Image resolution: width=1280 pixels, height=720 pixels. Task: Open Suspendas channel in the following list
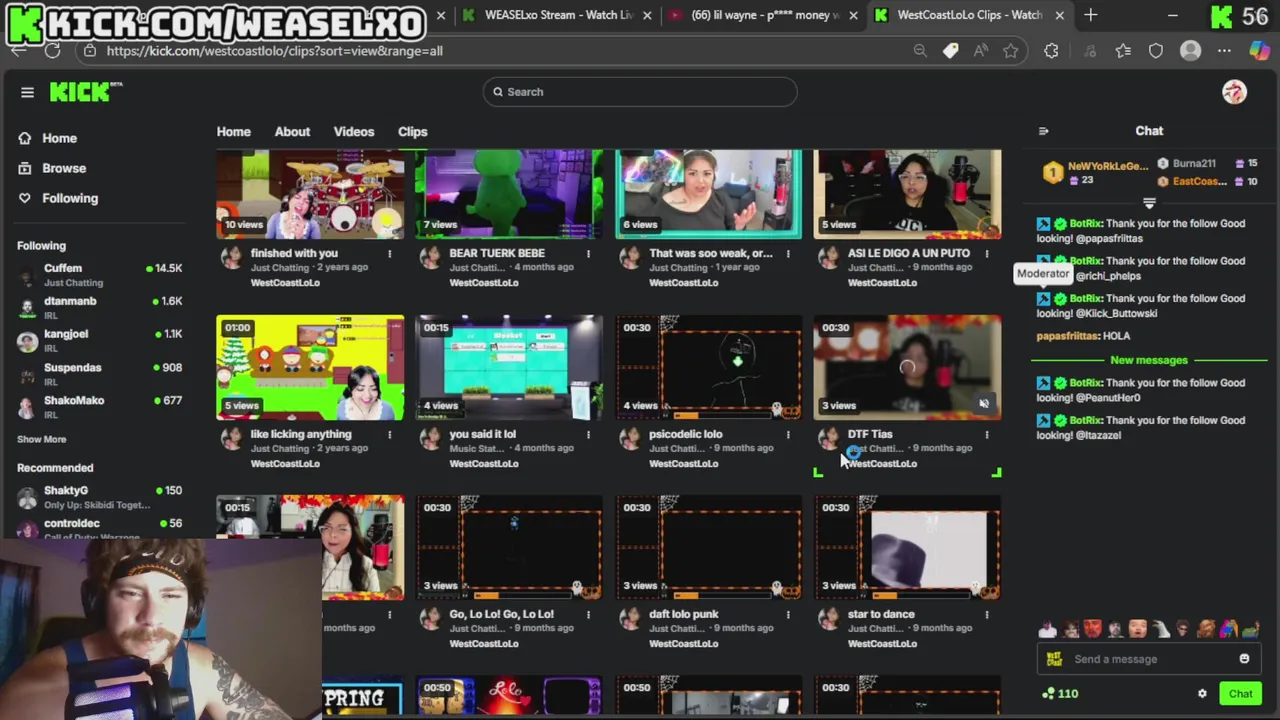[x=99, y=374]
